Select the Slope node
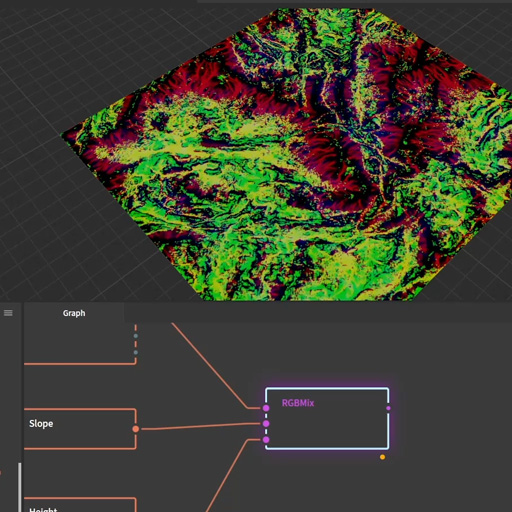 pos(80,429)
